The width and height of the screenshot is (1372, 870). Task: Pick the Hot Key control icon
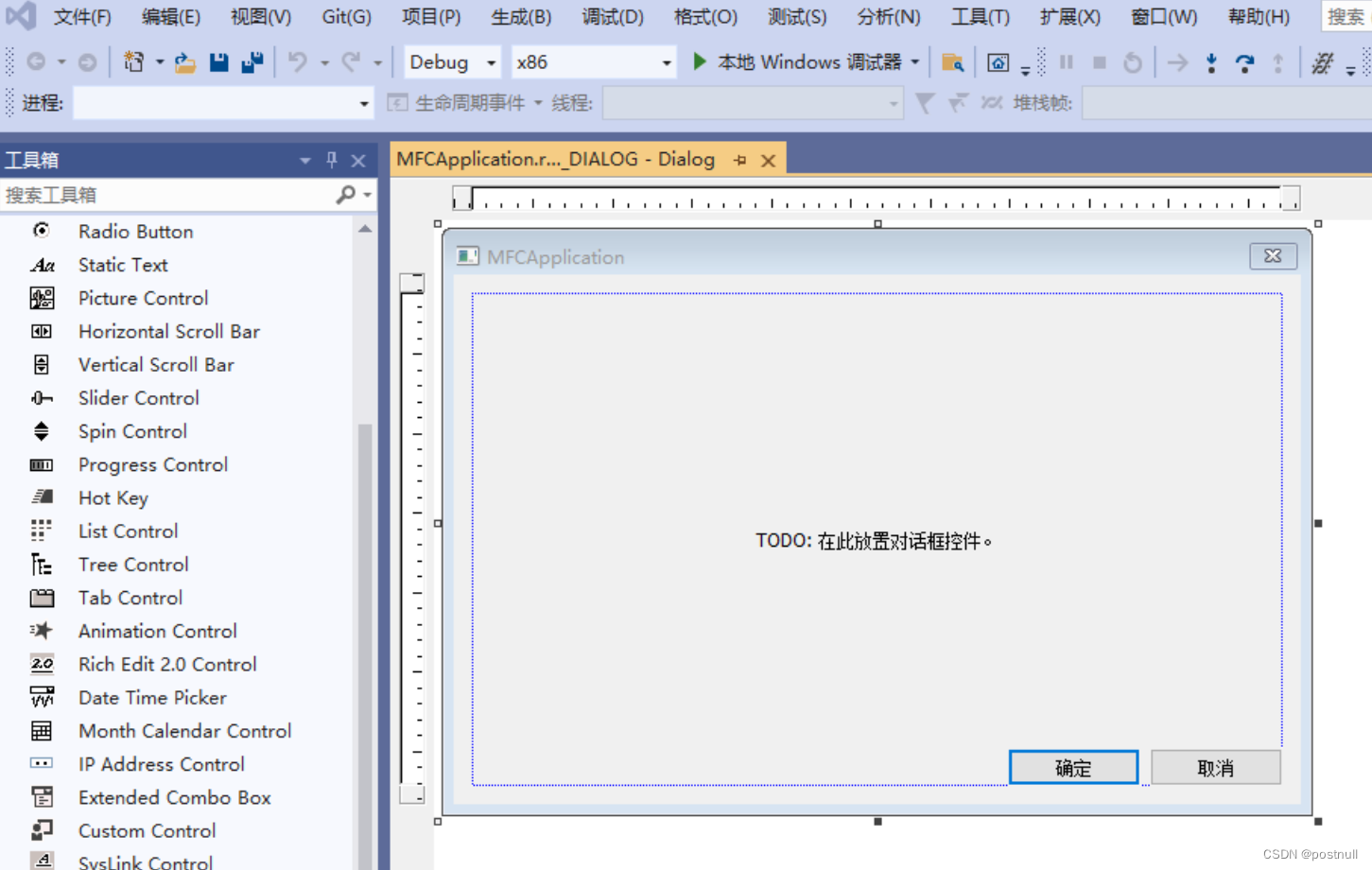pyautogui.click(x=42, y=497)
